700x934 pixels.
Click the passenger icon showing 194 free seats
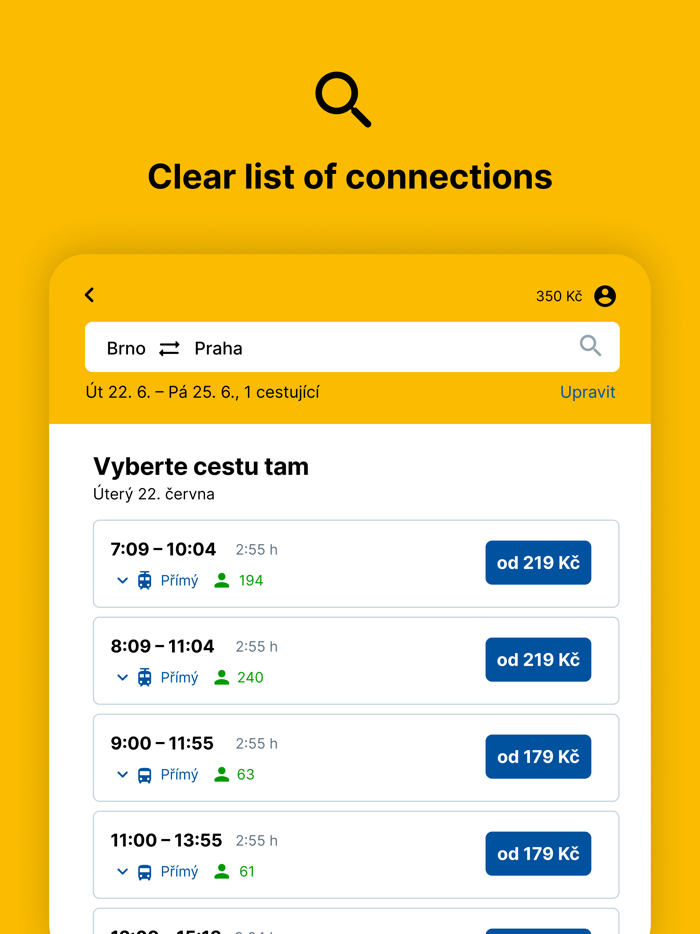[221, 580]
